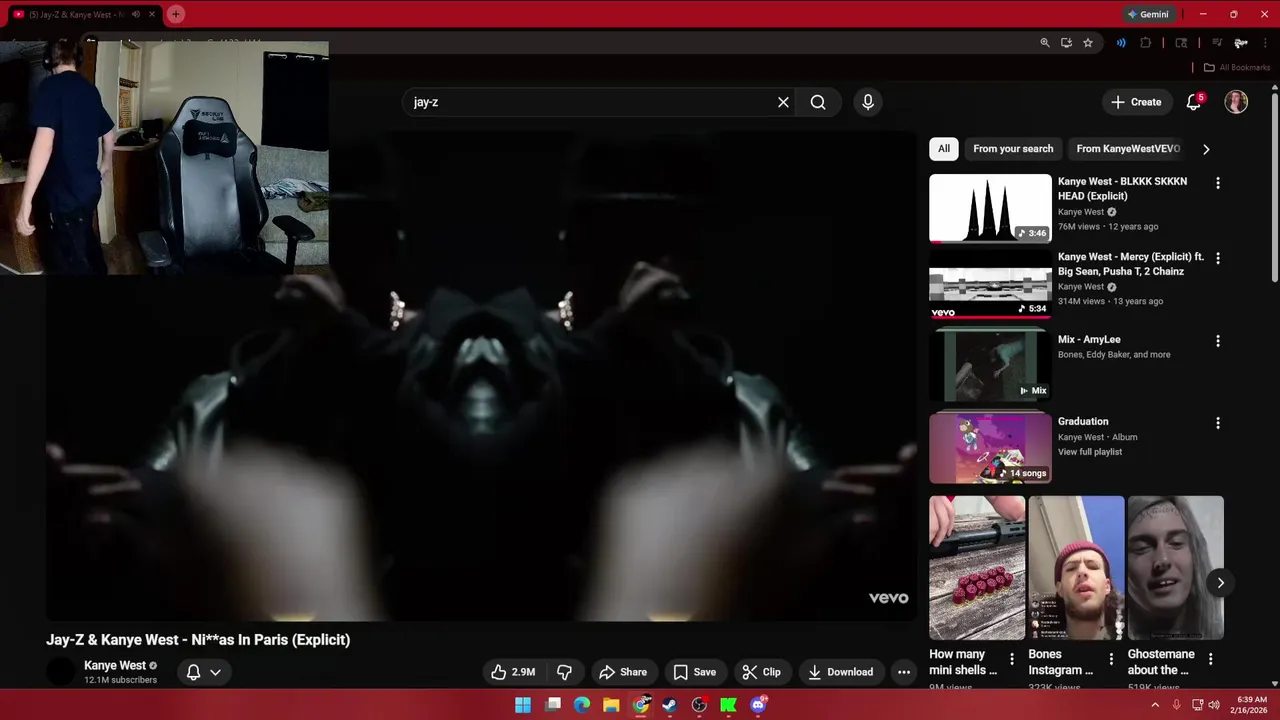The height and width of the screenshot is (720, 1280).
Task: Open YouTube notifications bell
Action: pos(1194,102)
